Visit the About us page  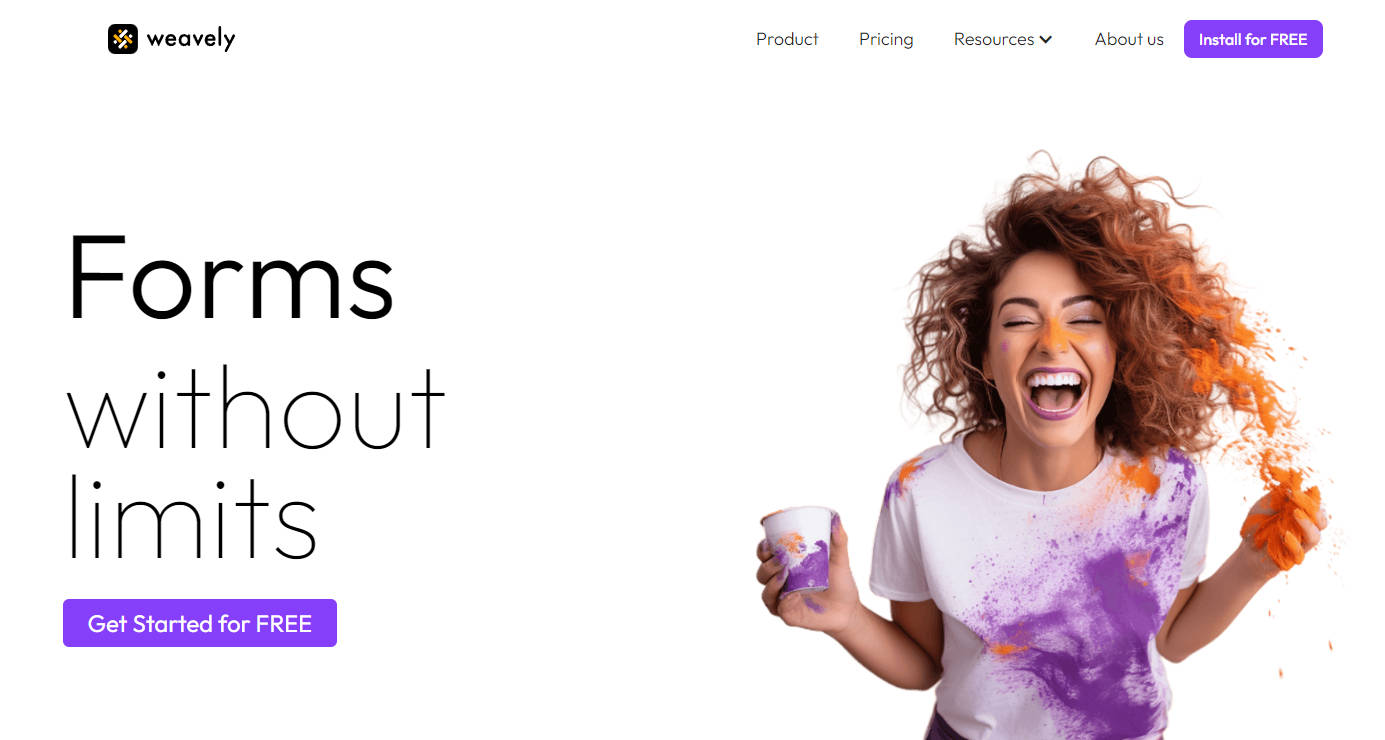tap(1129, 39)
